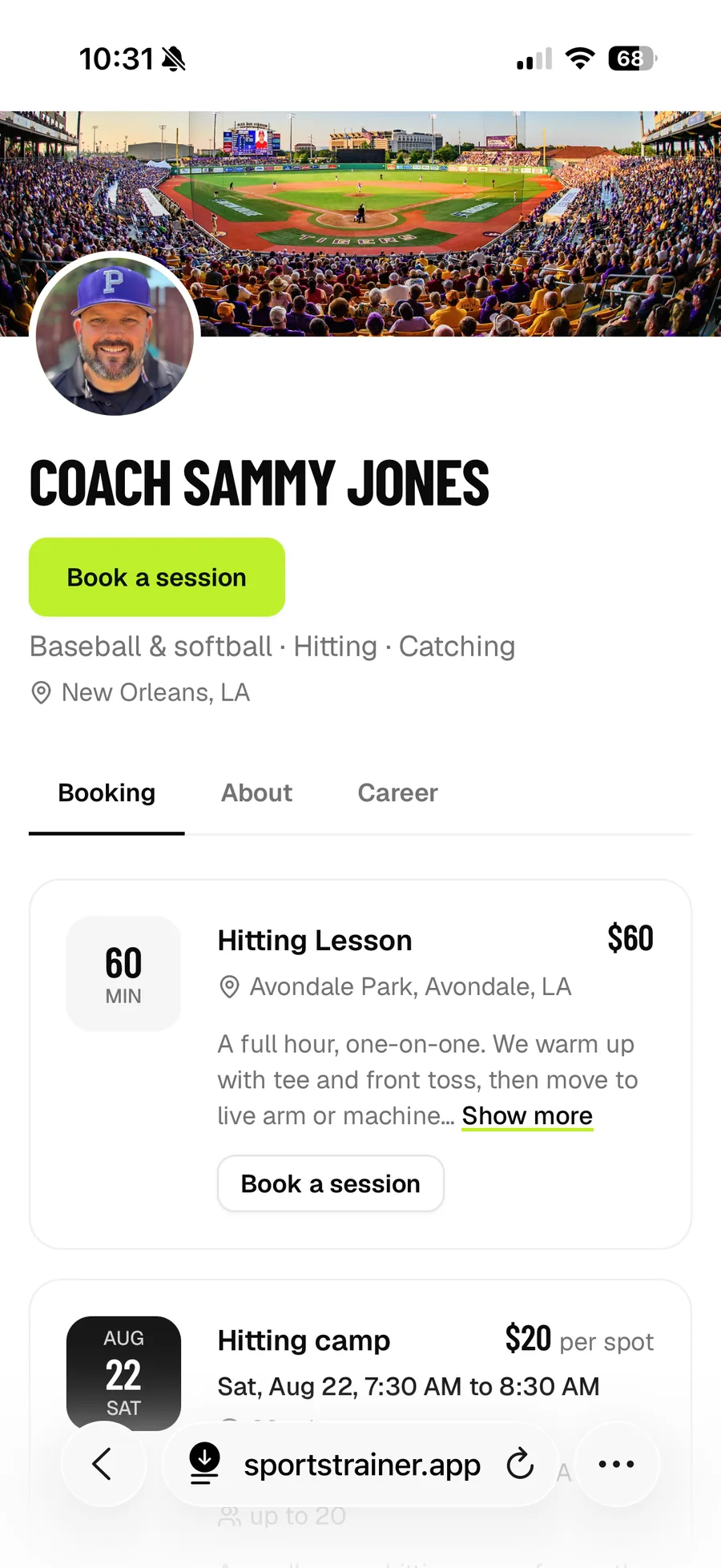Open the Hitting camp listing title
Image resolution: width=721 pixels, height=1568 pixels.
(304, 1340)
